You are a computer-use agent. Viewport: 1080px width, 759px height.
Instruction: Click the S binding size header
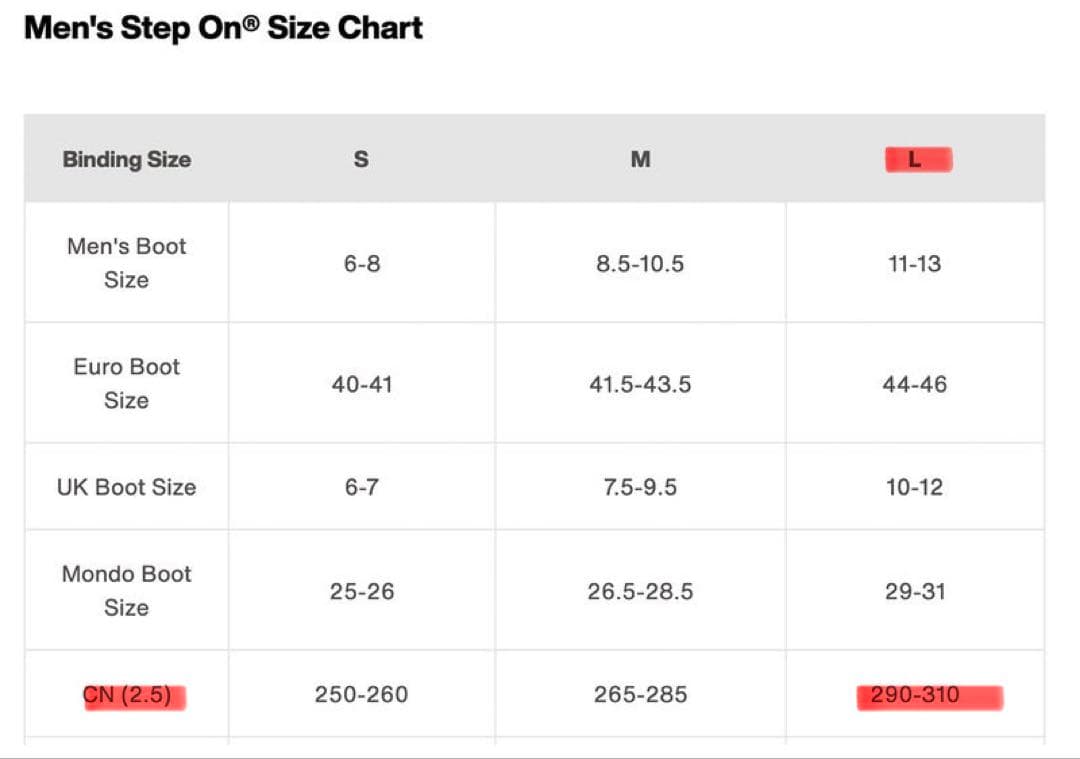361,159
